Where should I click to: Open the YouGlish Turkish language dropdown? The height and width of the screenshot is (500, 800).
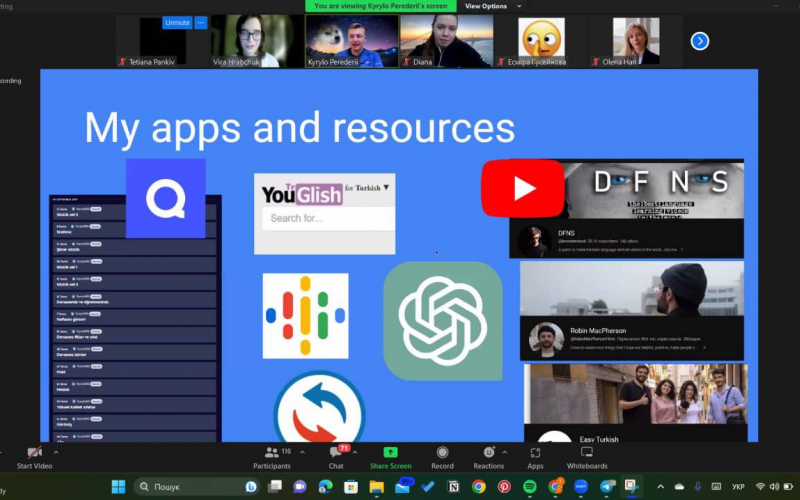point(366,188)
